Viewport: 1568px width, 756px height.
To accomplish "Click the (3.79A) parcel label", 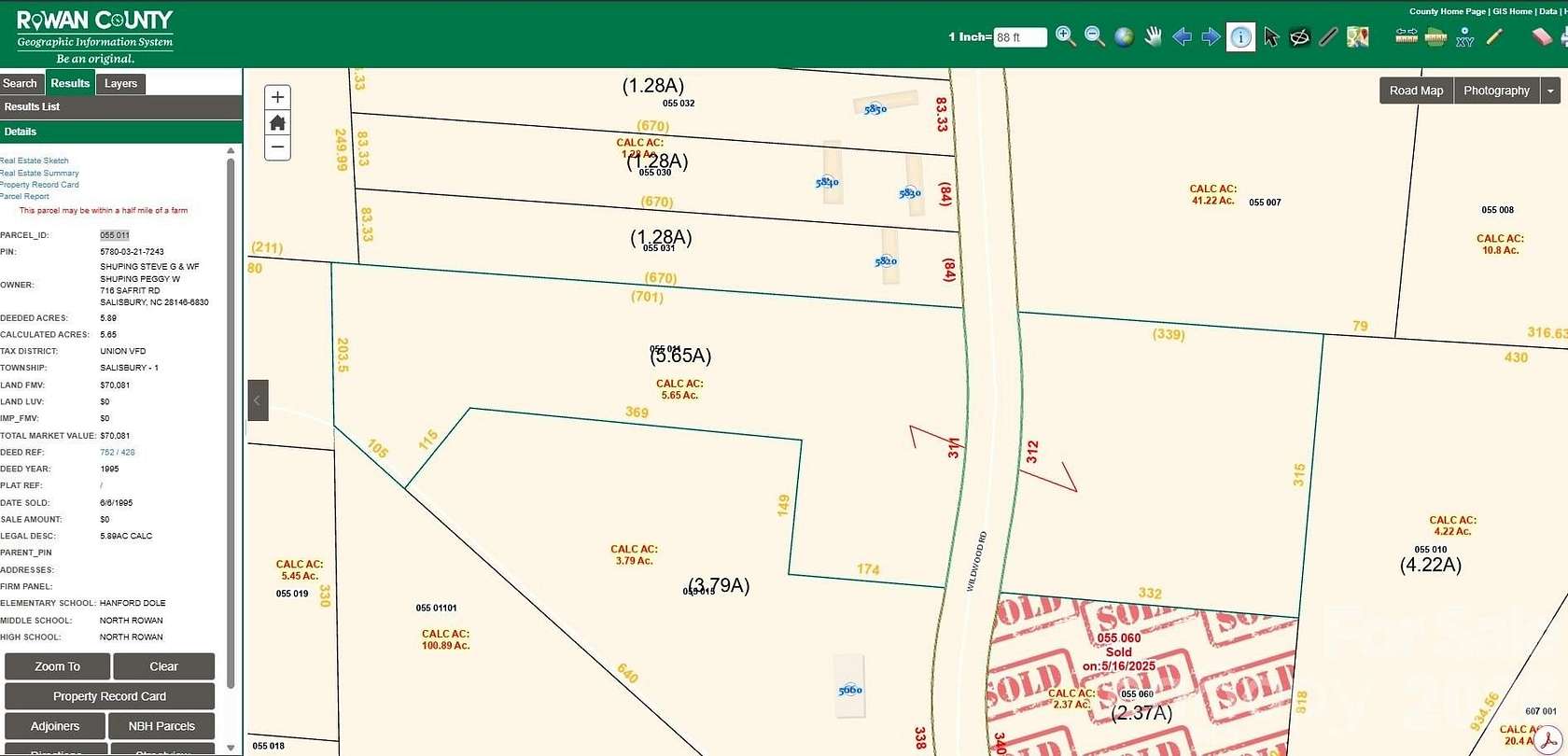I will click(719, 585).
